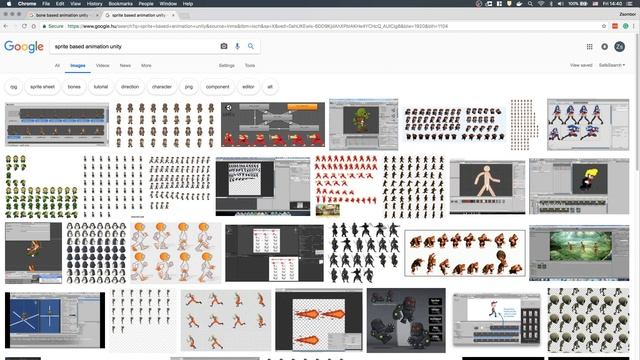The width and height of the screenshot is (640, 360).
Task: Open macOS Spotlight search
Action: pos(530,4)
